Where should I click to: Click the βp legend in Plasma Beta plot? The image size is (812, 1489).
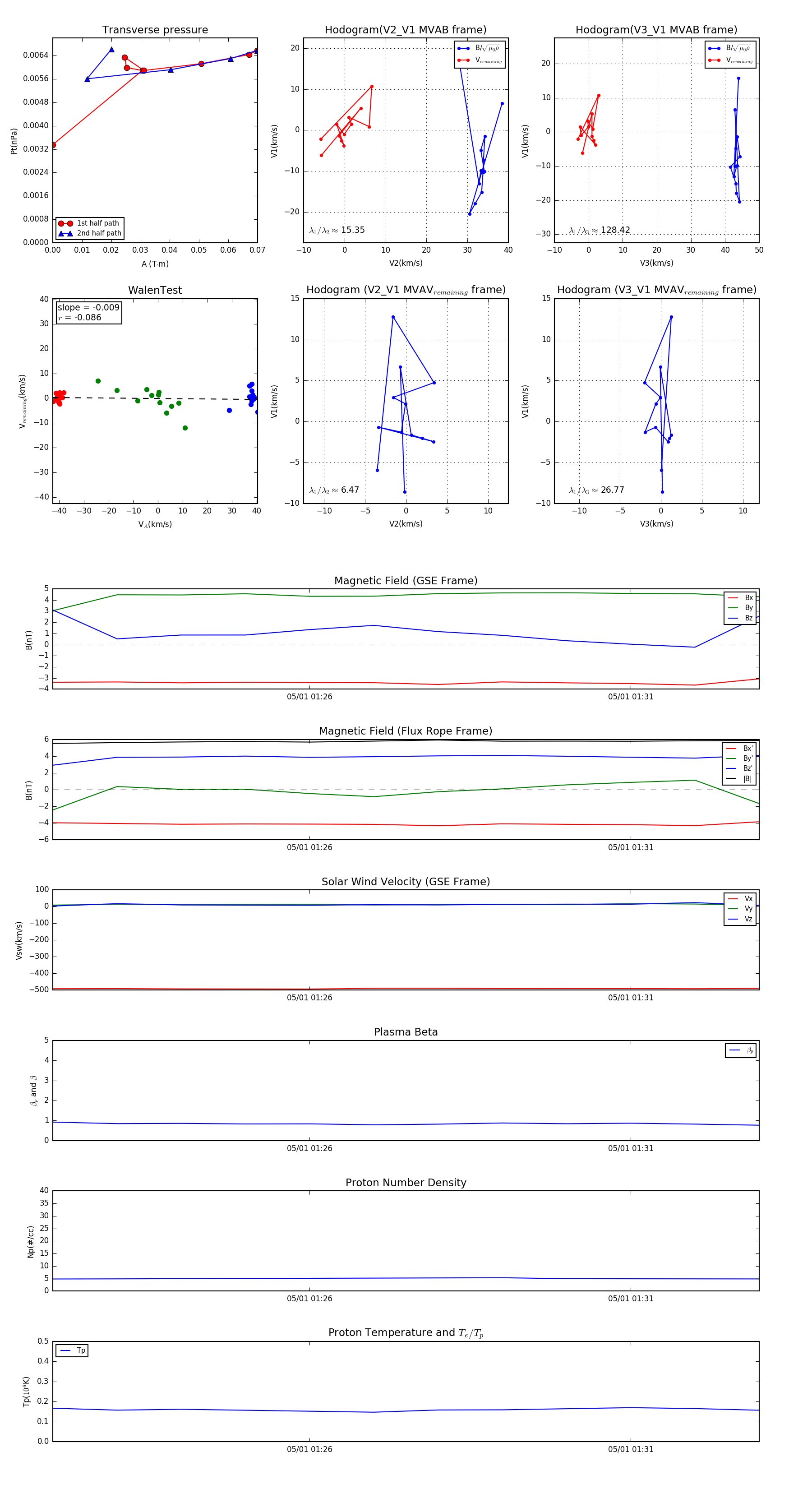point(741,1050)
